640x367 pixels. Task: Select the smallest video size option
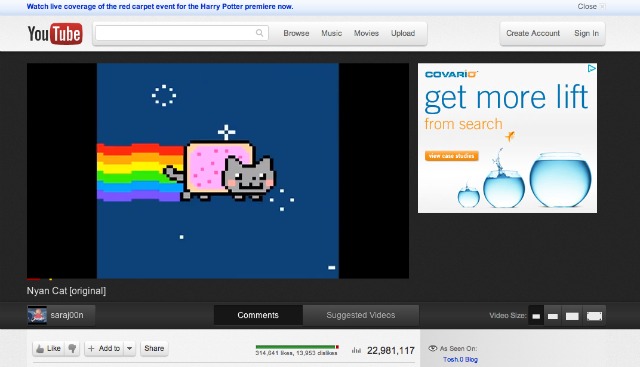pyautogui.click(x=536, y=316)
